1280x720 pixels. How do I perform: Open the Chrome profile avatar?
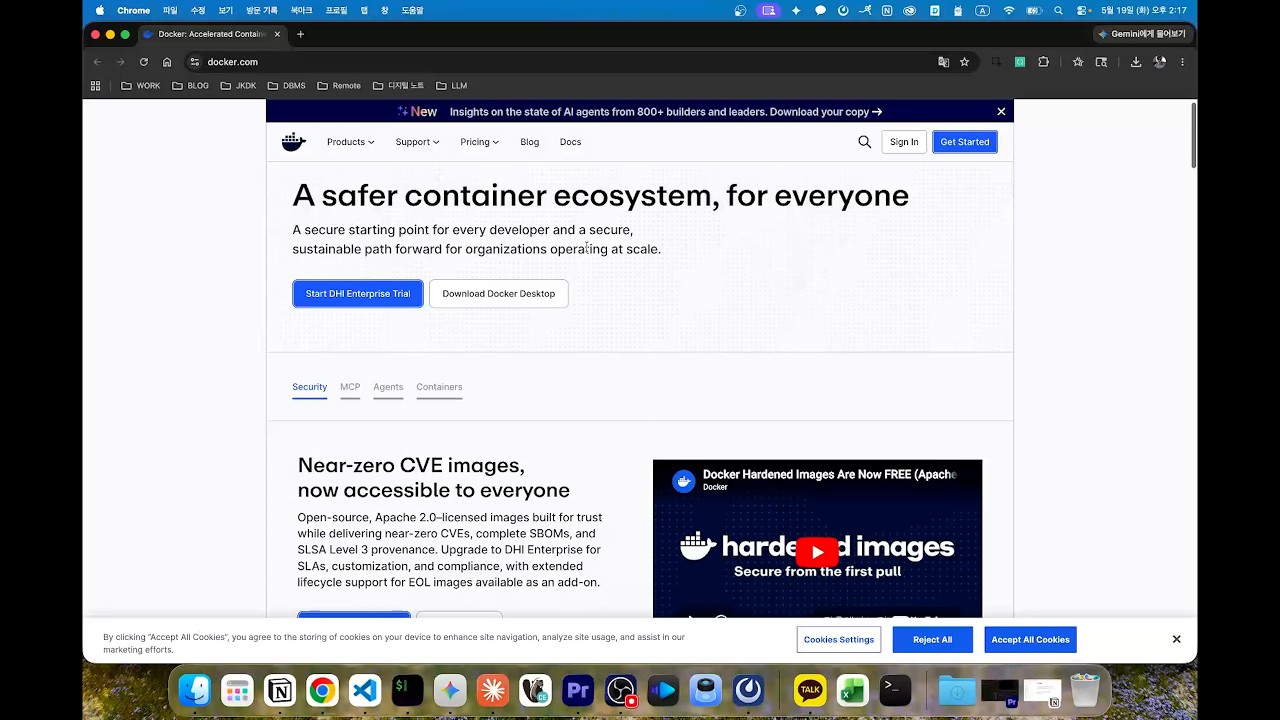coord(1159,62)
